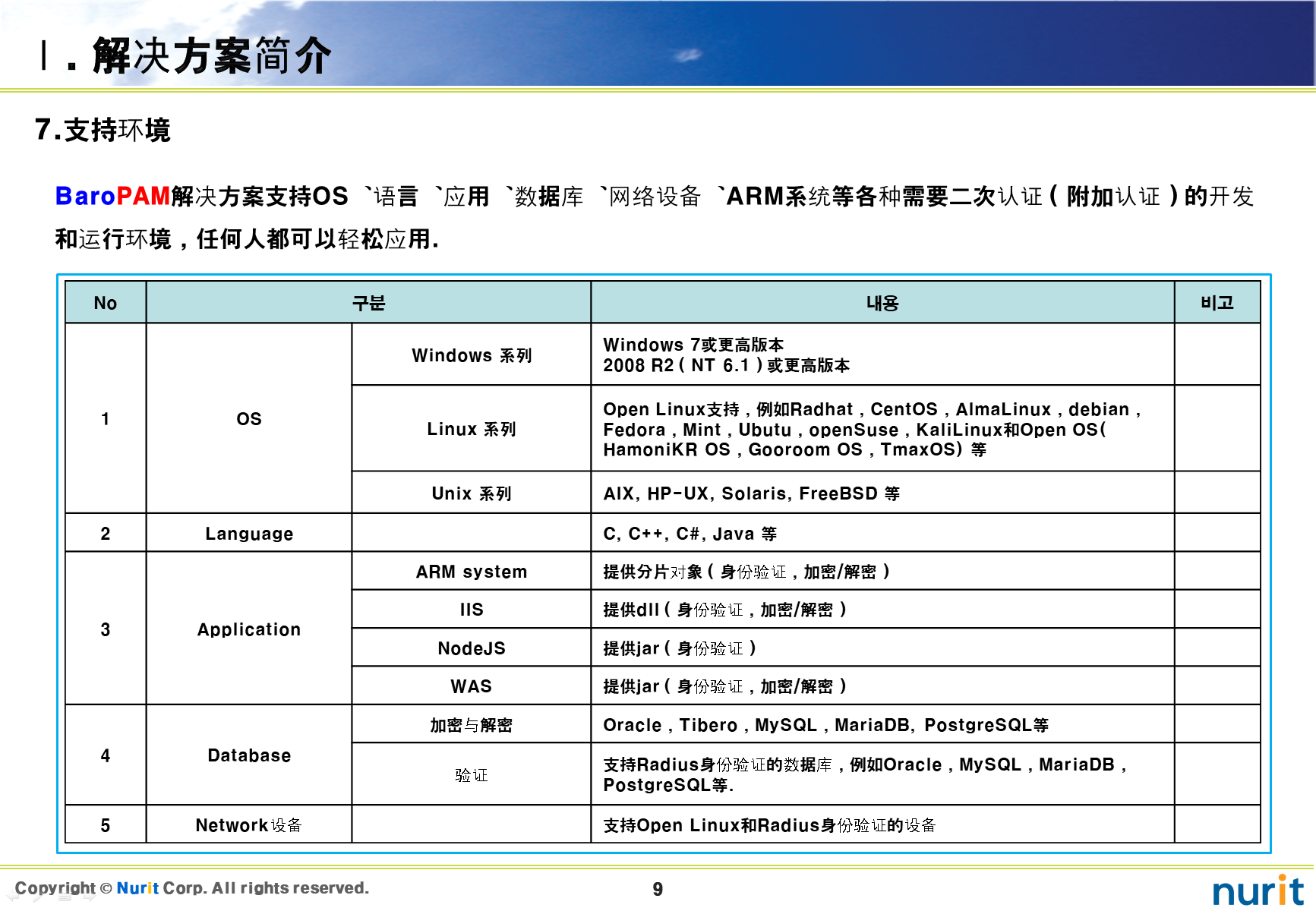Click the '내용' column header

coord(882,303)
